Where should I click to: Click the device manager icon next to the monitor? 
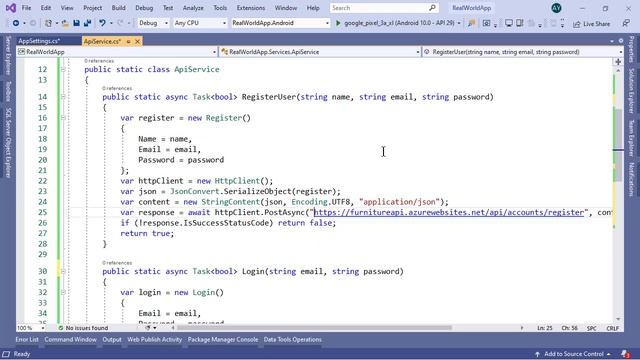point(520,23)
